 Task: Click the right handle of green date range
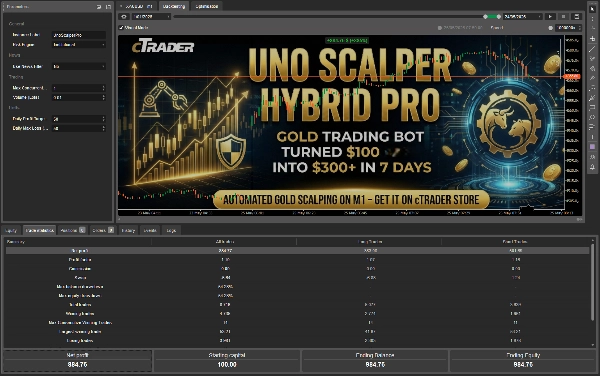click(x=498, y=16)
